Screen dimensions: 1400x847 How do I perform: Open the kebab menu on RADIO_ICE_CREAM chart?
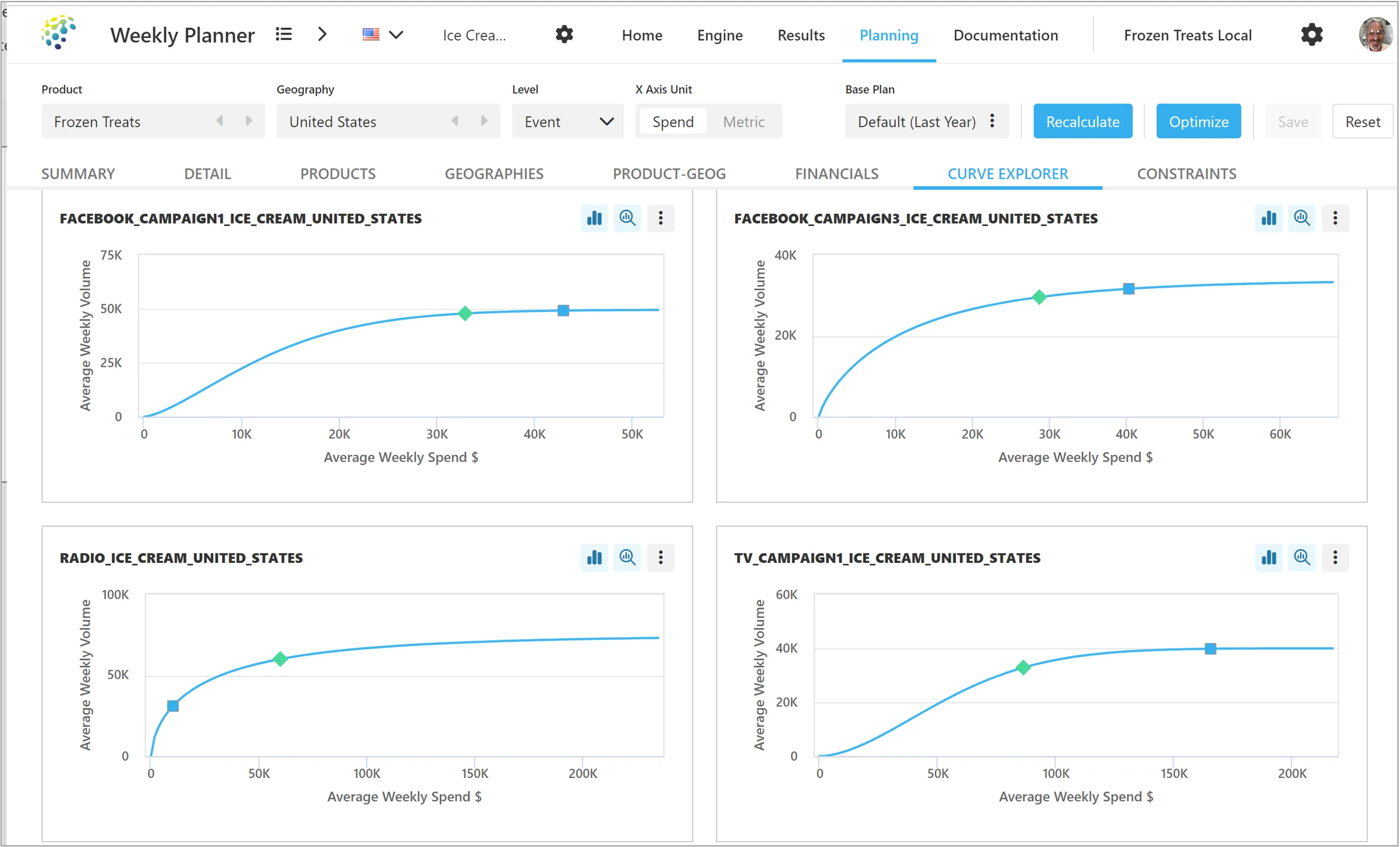661,558
